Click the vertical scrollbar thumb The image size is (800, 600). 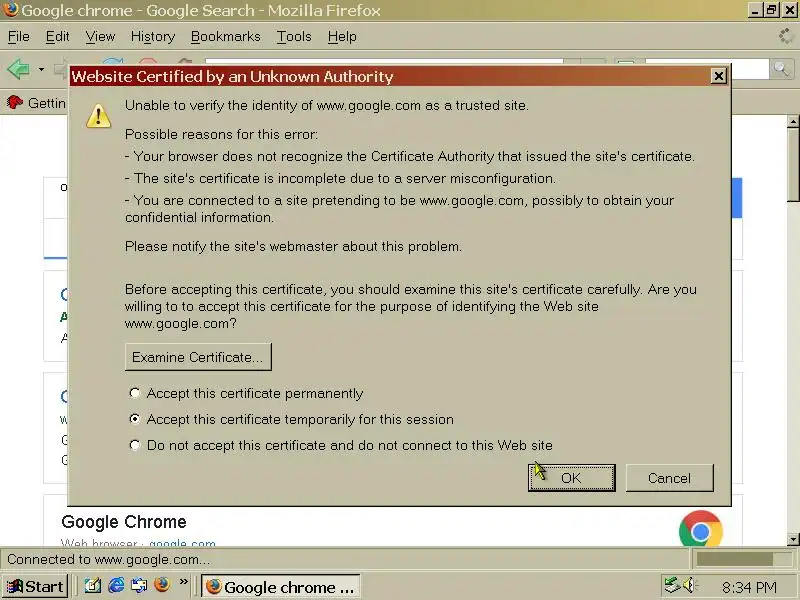793,165
